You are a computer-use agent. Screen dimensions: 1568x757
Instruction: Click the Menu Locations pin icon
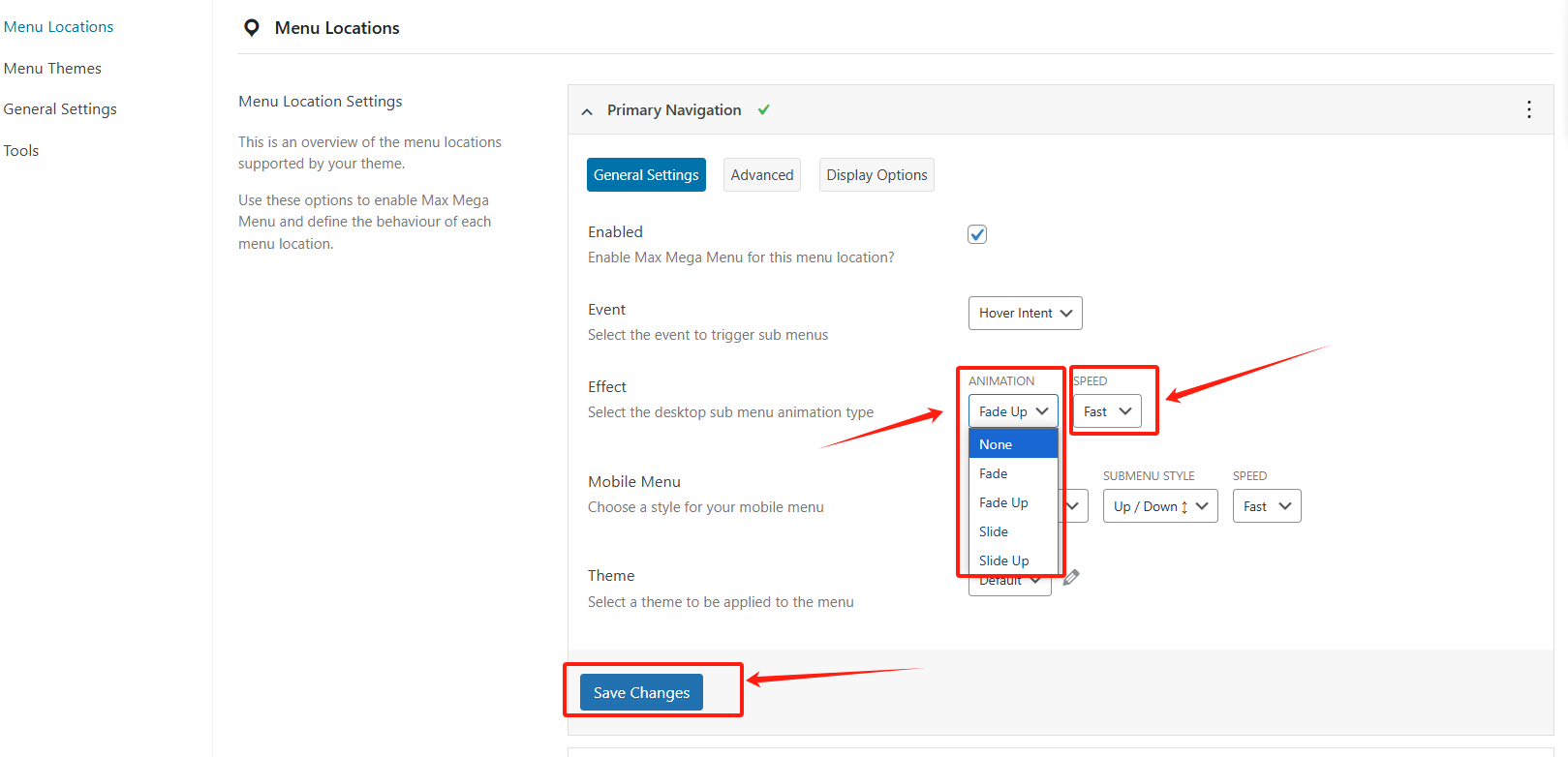pos(252,28)
